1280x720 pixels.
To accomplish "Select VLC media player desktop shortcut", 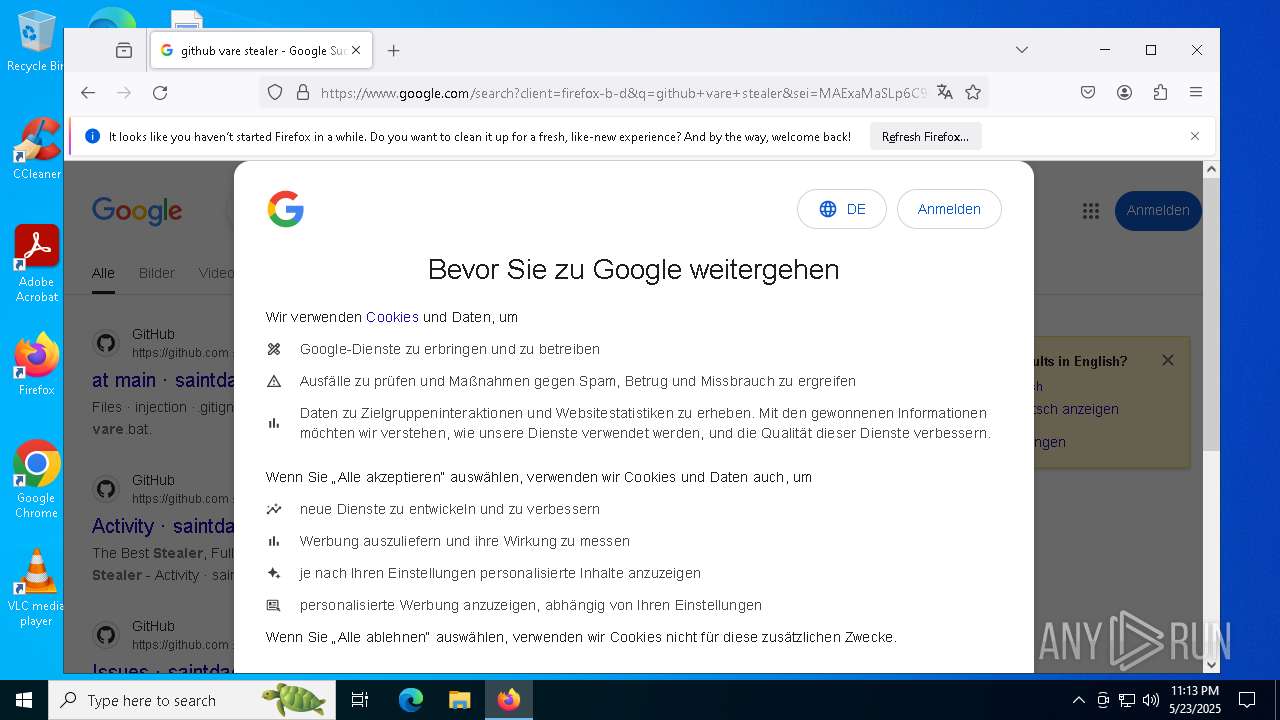I will 36,587.
